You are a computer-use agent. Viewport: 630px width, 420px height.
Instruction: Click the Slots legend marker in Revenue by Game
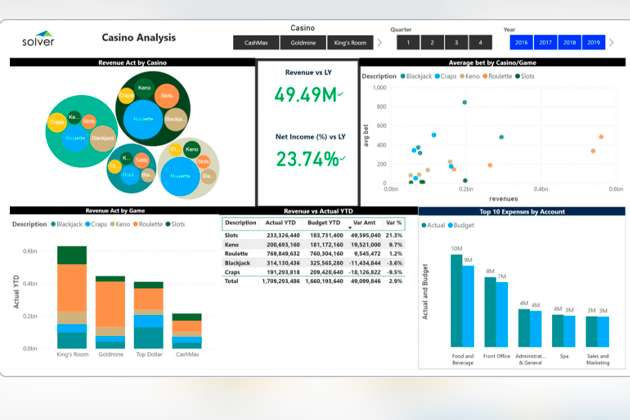(x=168, y=224)
